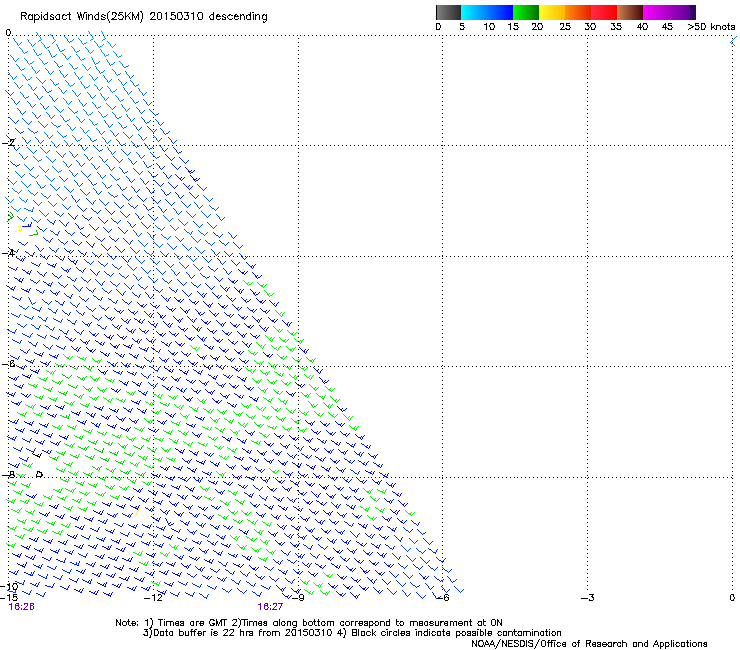740x650 pixels.
Task: Click the chart title "Rapidsact Winds(25KM) 20150310 descending"
Action: tap(143, 17)
